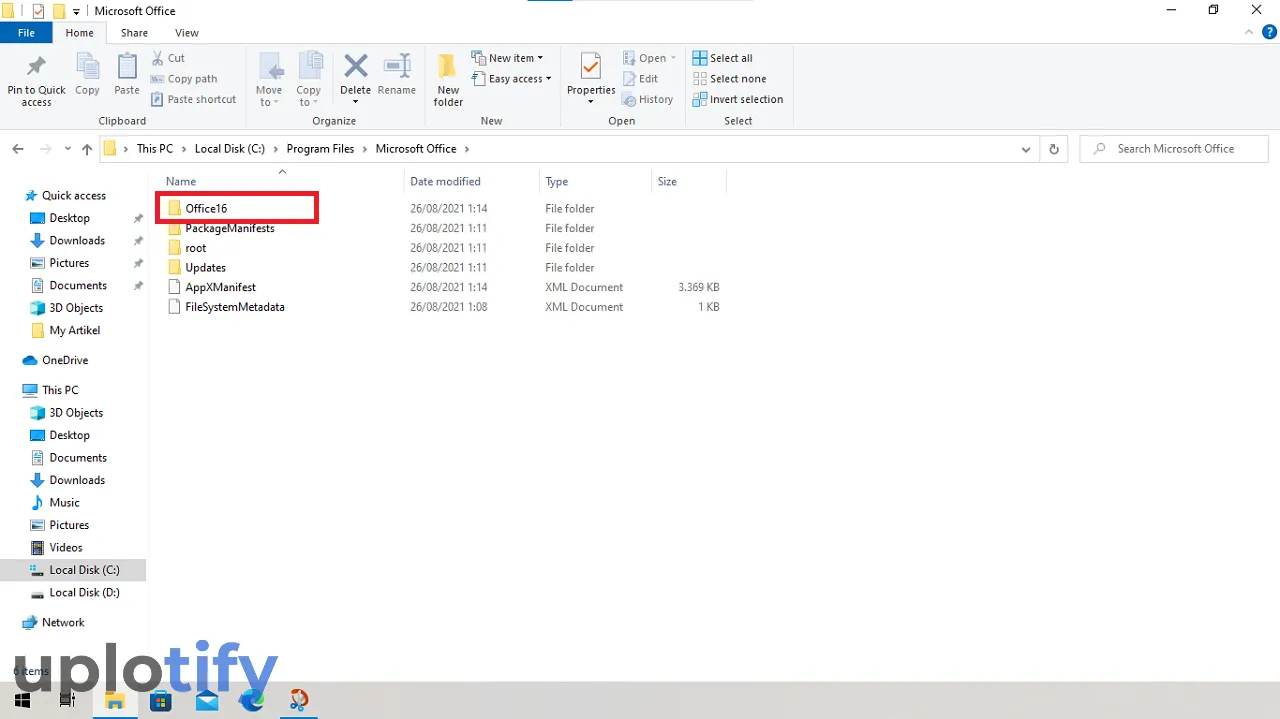Image resolution: width=1280 pixels, height=719 pixels.
Task: Click Select none
Action: (x=729, y=79)
